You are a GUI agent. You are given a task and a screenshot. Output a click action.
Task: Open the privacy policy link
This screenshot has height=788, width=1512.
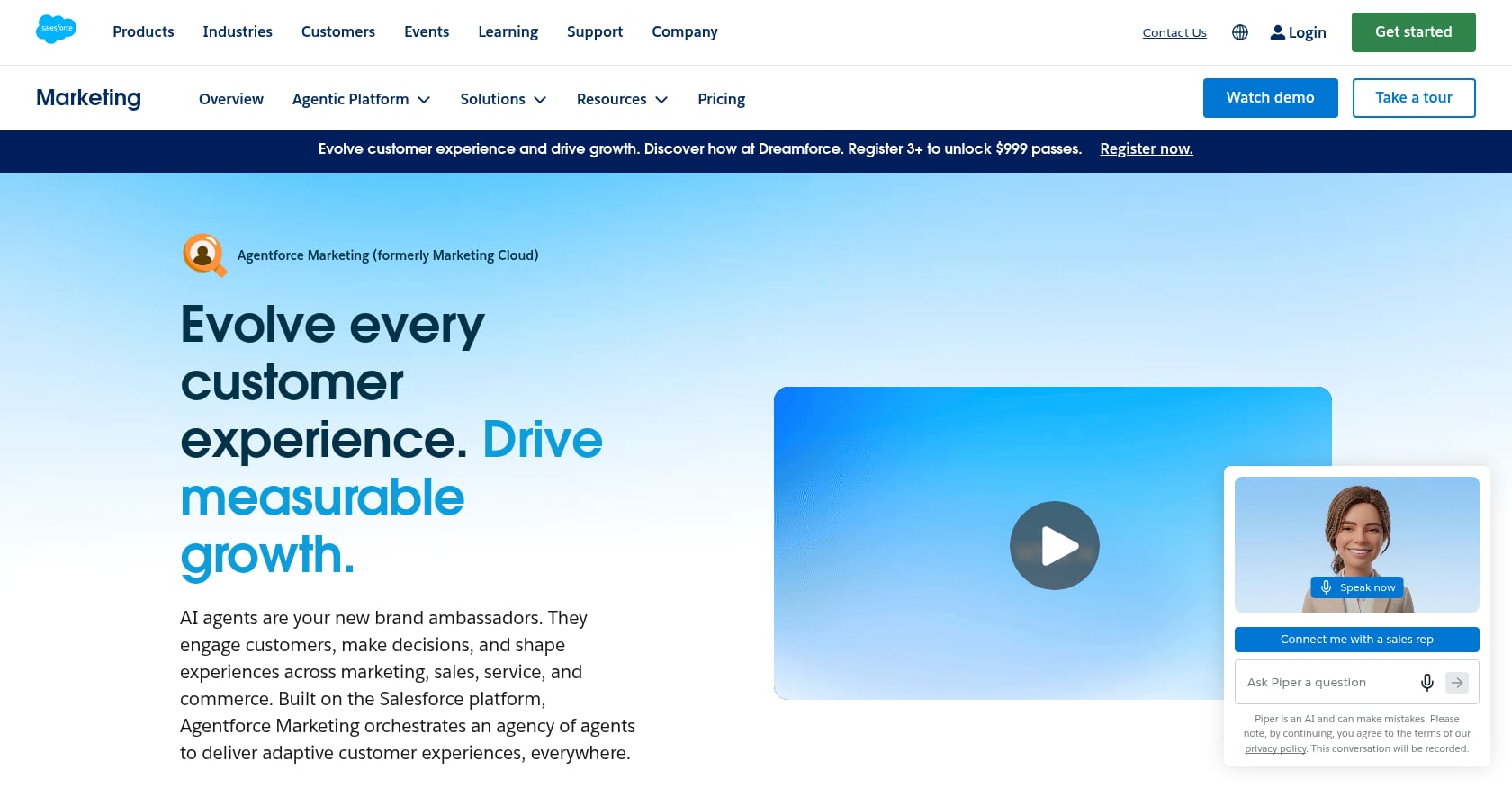(x=1275, y=748)
